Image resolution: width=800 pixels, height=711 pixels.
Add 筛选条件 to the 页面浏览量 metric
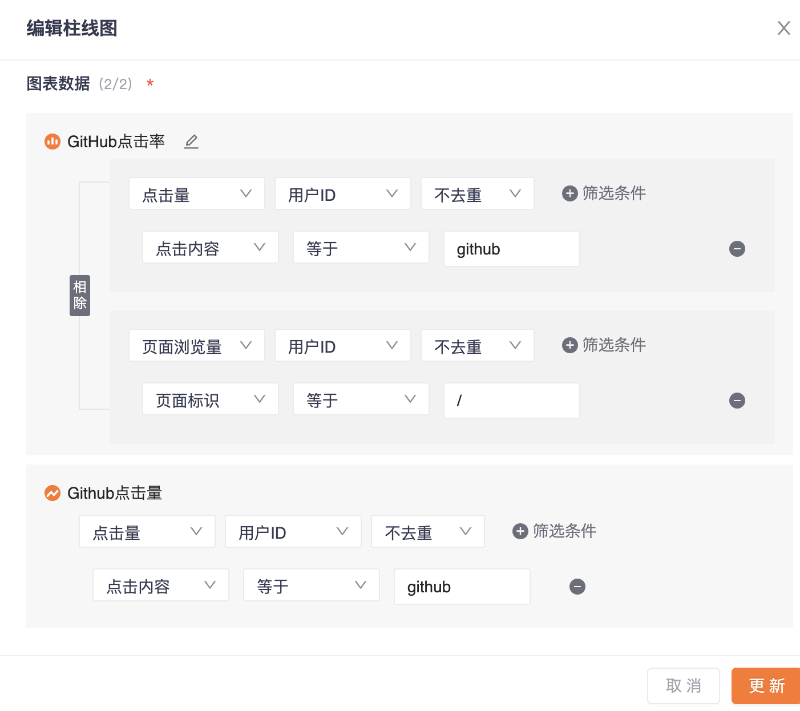coord(604,345)
